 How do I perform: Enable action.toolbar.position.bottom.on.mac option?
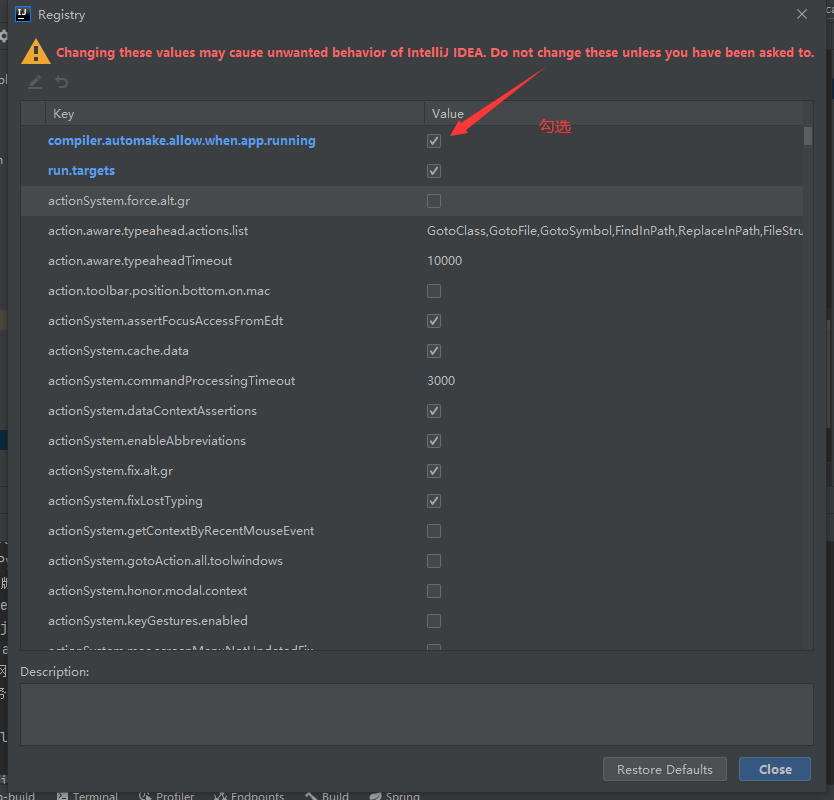(434, 291)
